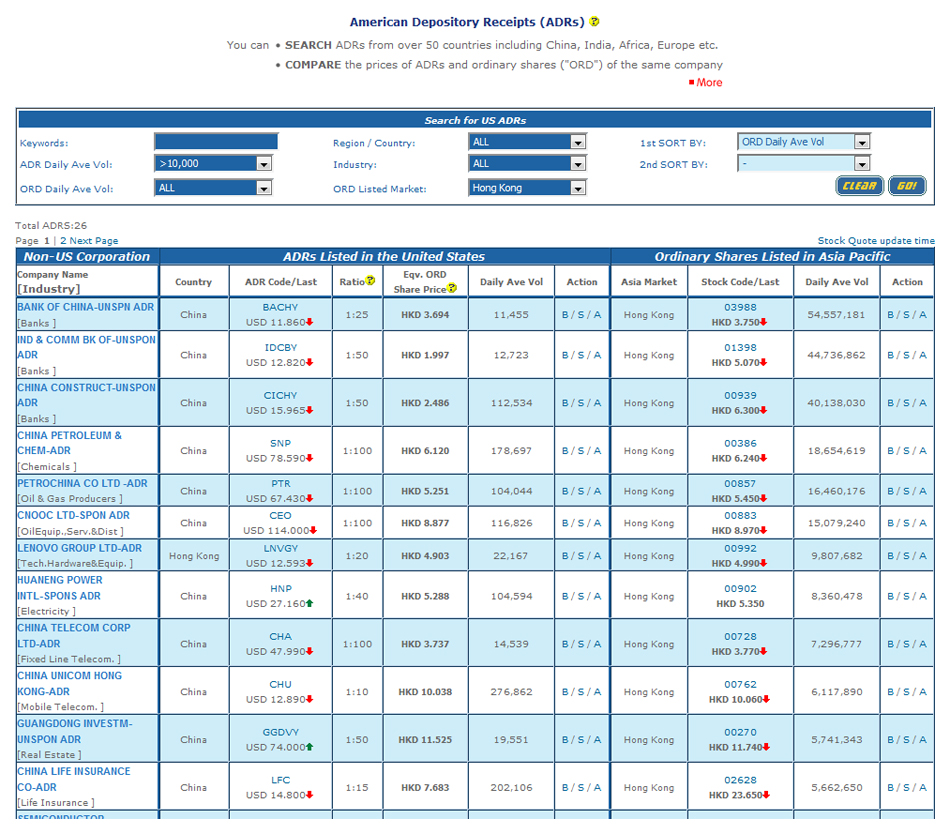Open BANK OF CHINA-UNSPN ADR company link

tap(85, 307)
